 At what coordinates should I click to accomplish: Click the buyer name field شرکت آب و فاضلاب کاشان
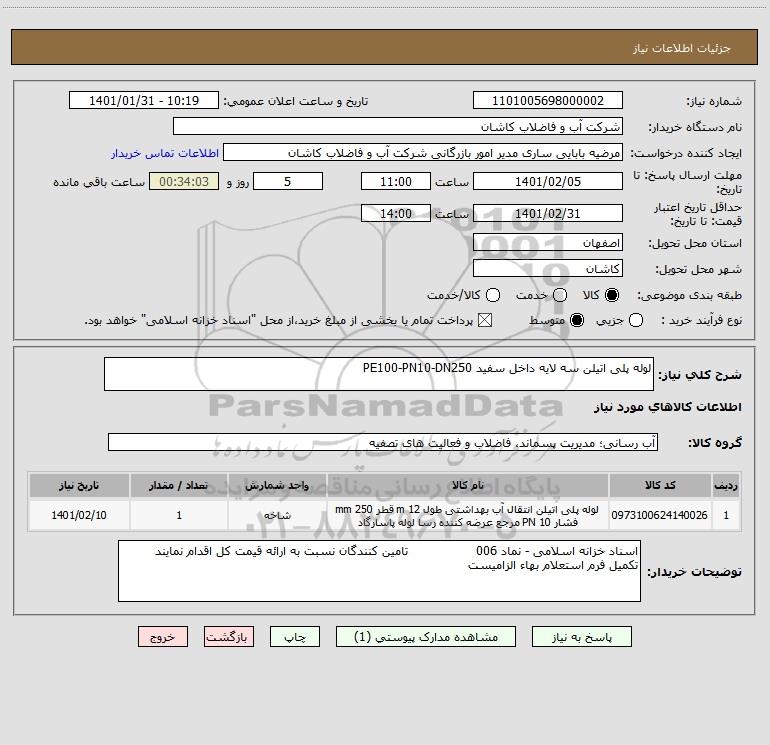click(x=398, y=126)
